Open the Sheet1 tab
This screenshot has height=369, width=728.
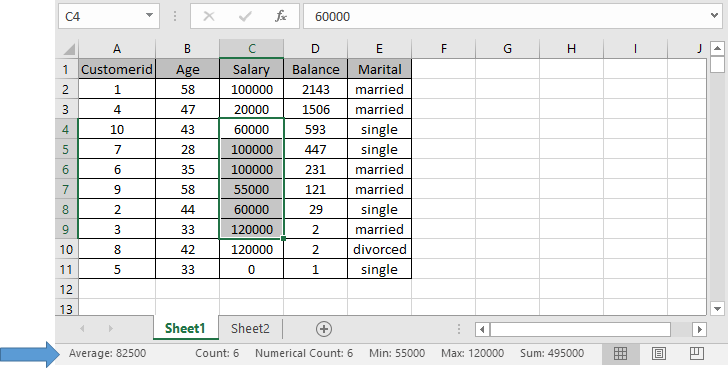tap(185, 328)
